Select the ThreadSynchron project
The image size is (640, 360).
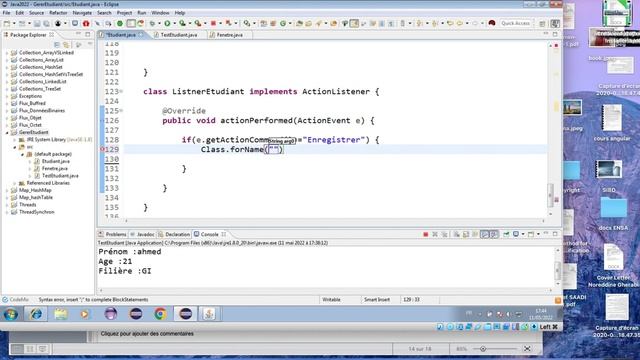click(36, 212)
